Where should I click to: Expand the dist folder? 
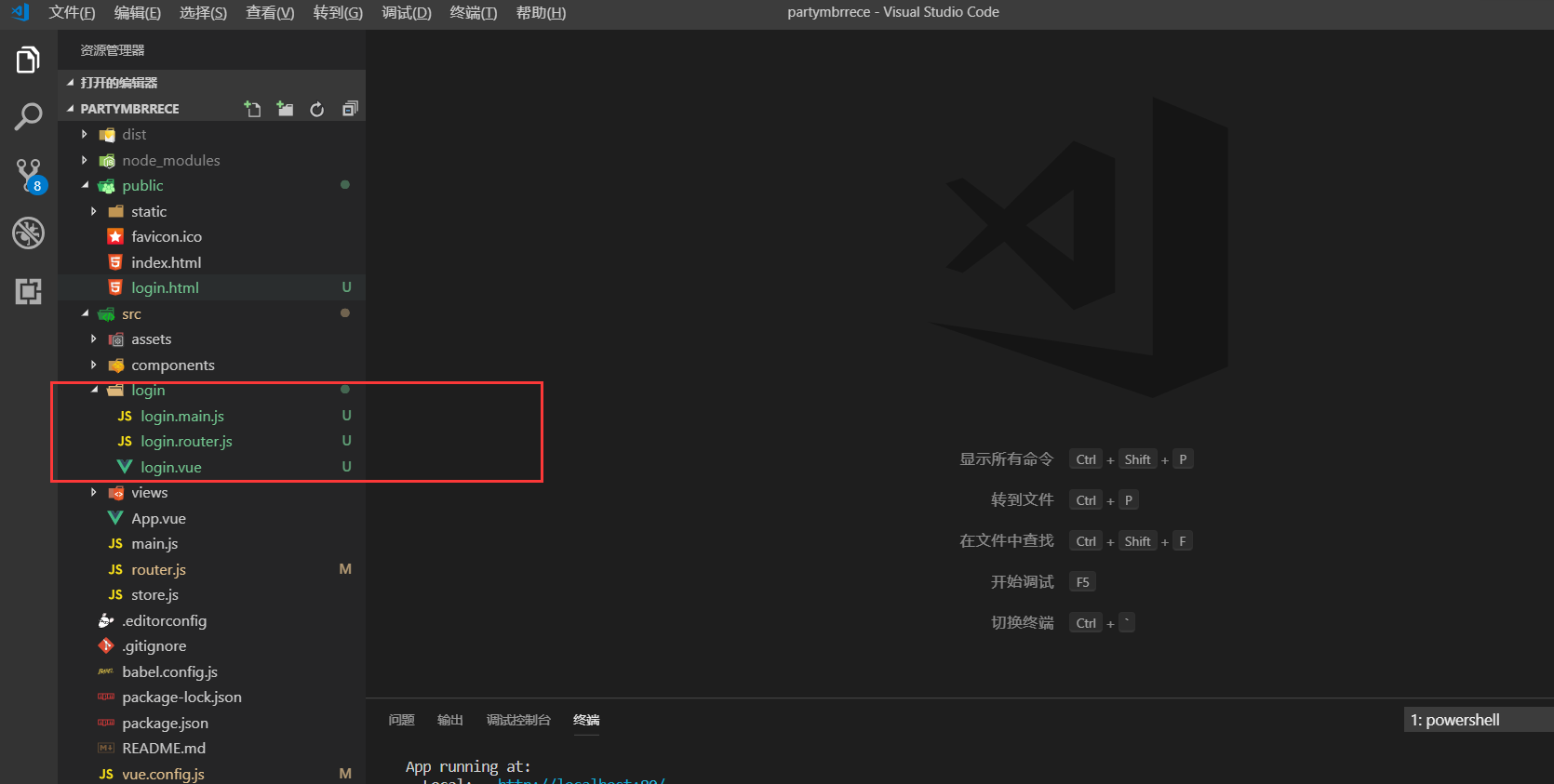click(x=85, y=134)
